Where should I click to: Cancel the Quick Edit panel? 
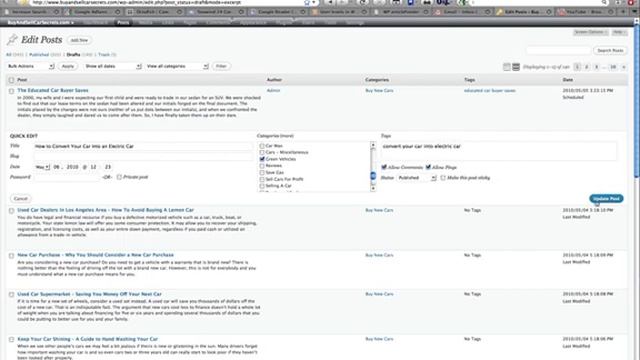tap(20, 198)
